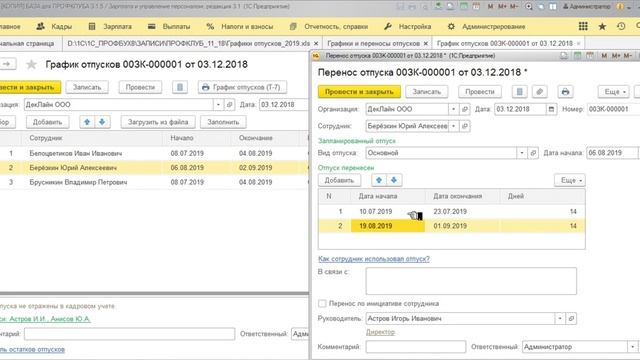This screenshot has height=360, width=640.
Task: Expand the Вид отпуска dropdown
Action: (x=522, y=153)
